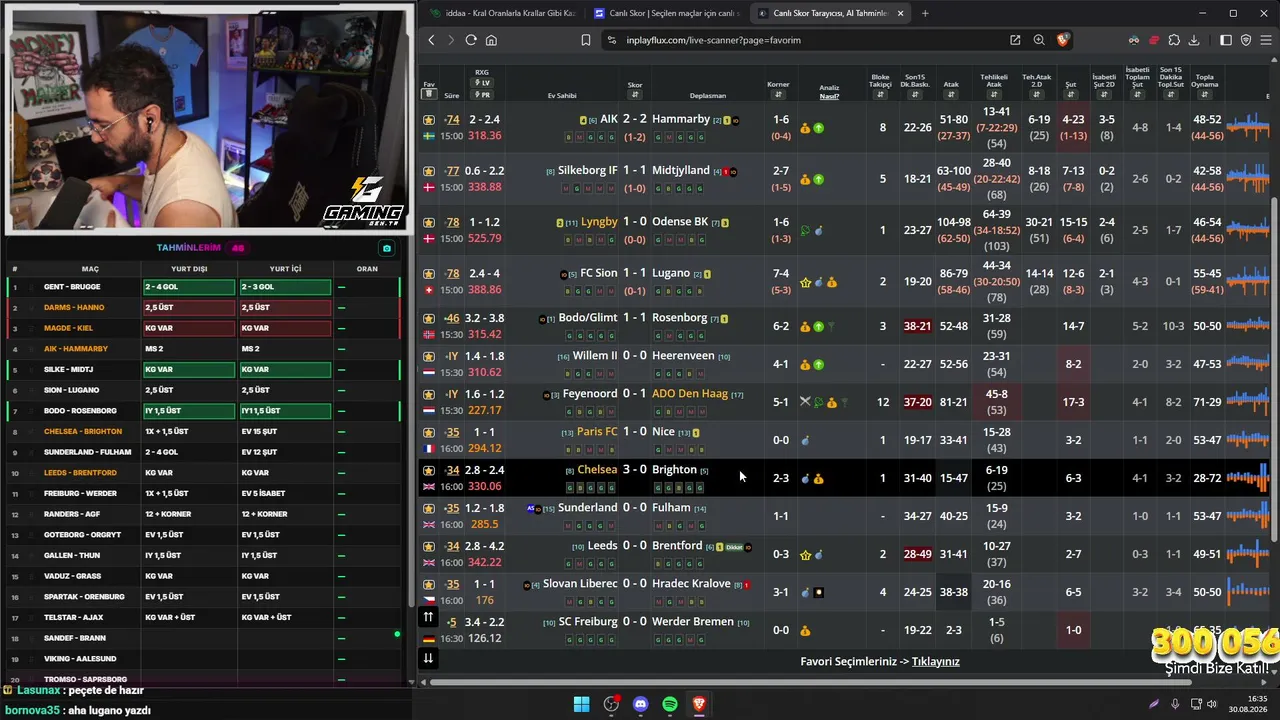Screen dimensions: 1280x720
Task: Open the browser downloads icon
Action: 1194,40
